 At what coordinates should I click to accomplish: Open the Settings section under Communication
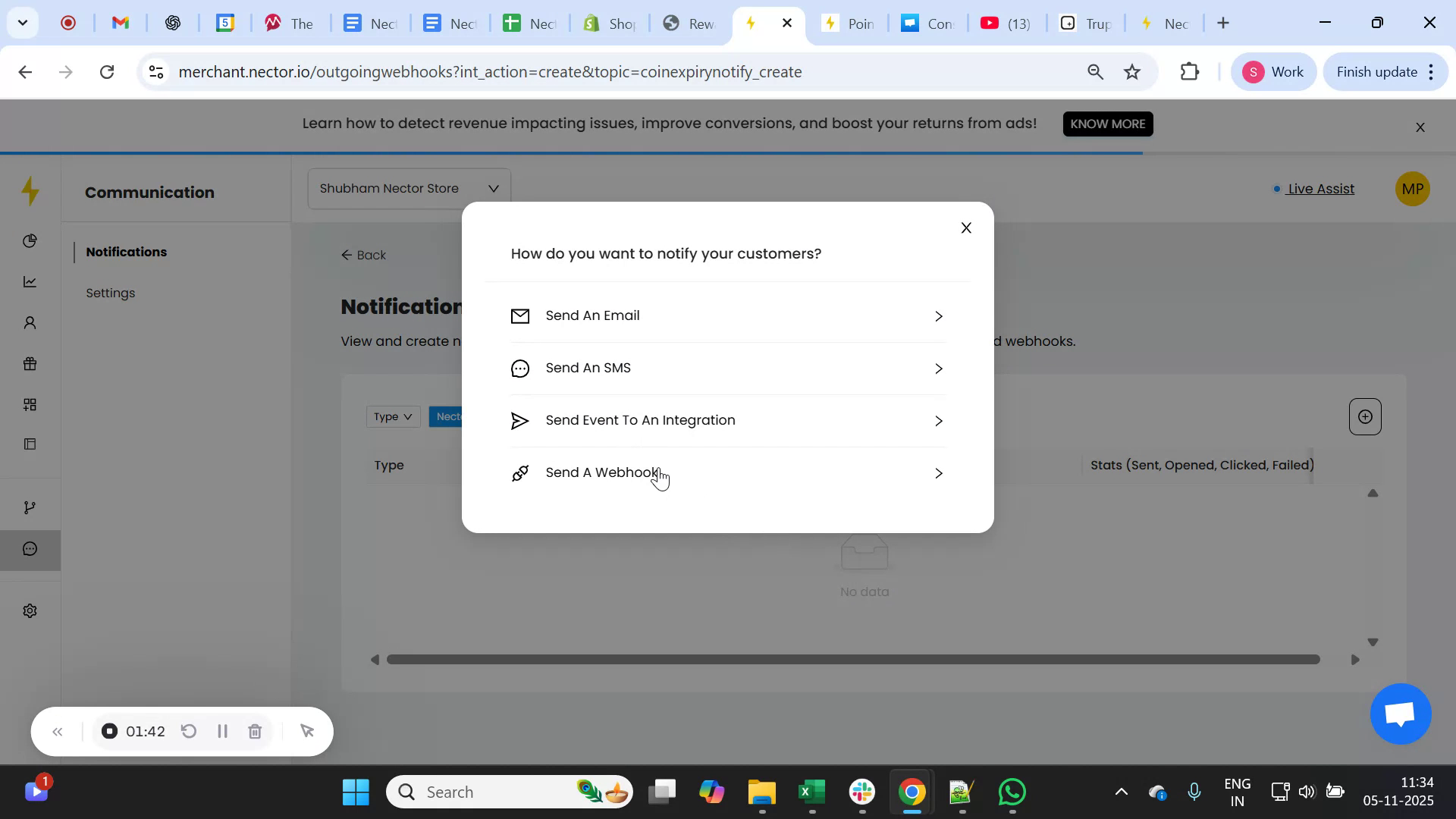click(x=111, y=293)
